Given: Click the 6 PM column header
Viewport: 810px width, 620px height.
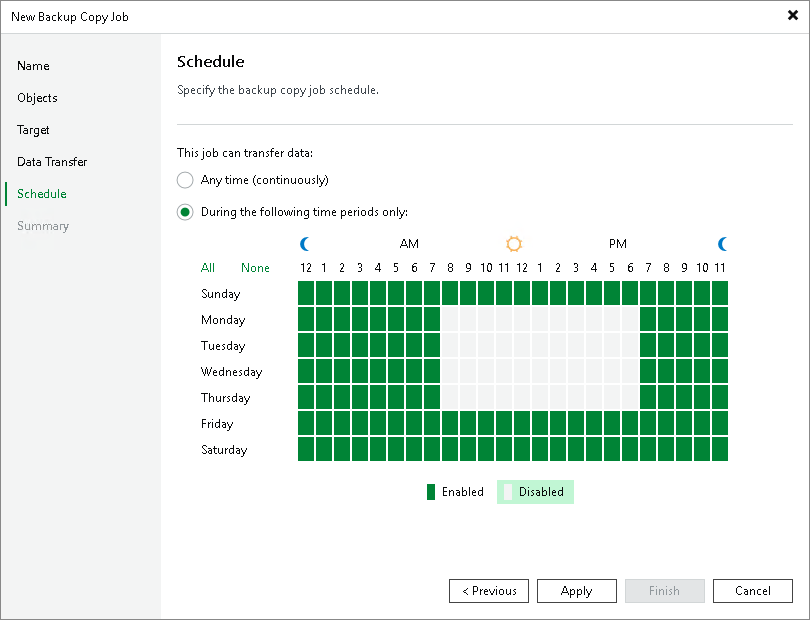Looking at the screenshot, I should click(x=630, y=268).
